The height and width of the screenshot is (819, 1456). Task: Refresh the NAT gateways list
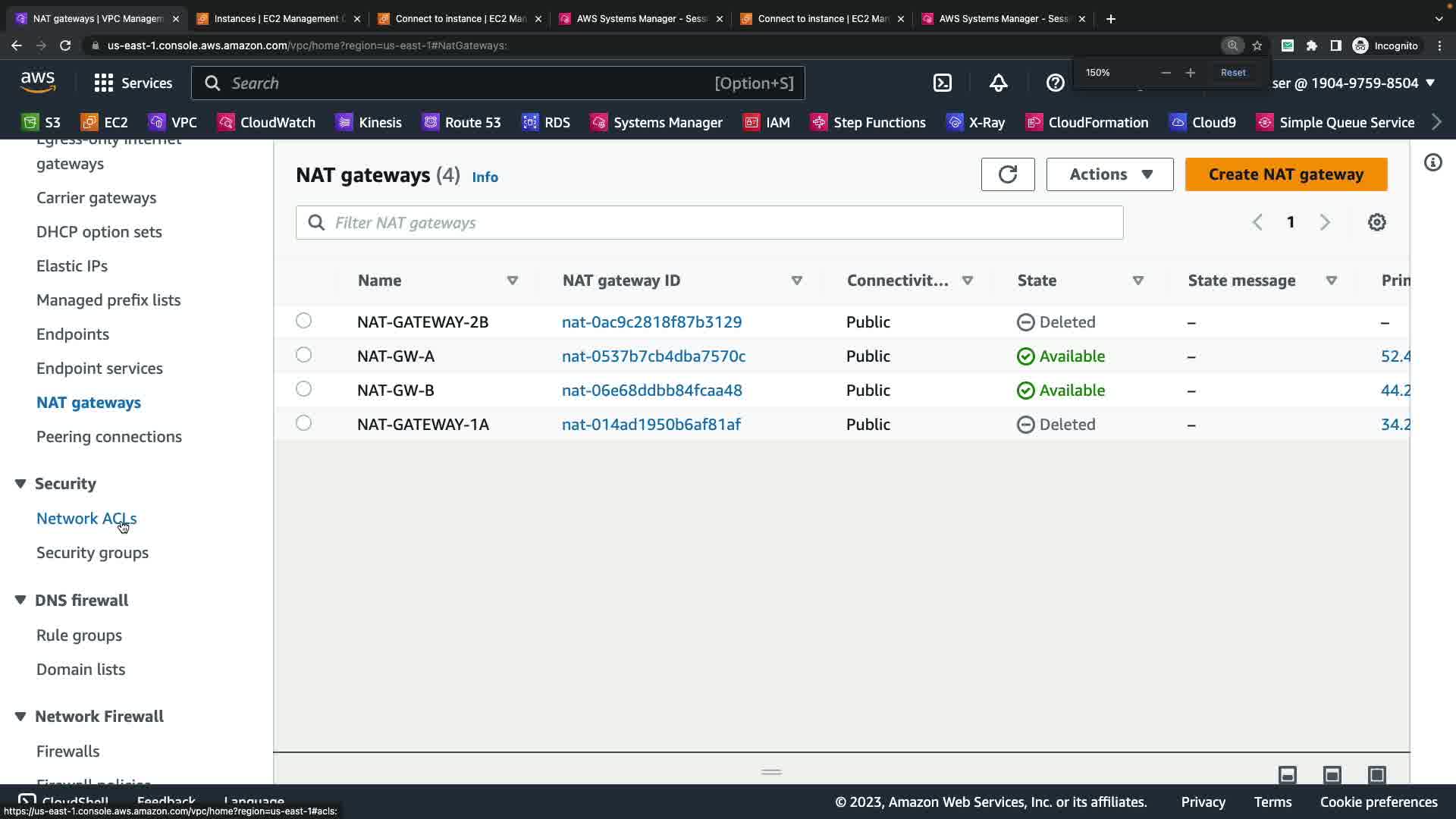[x=1007, y=174]
